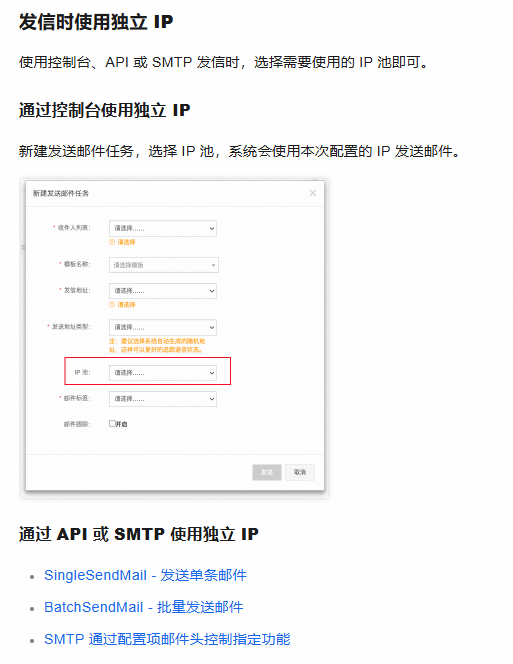Close the 新建发送邮件任务 dialog with X

point(313,193)
